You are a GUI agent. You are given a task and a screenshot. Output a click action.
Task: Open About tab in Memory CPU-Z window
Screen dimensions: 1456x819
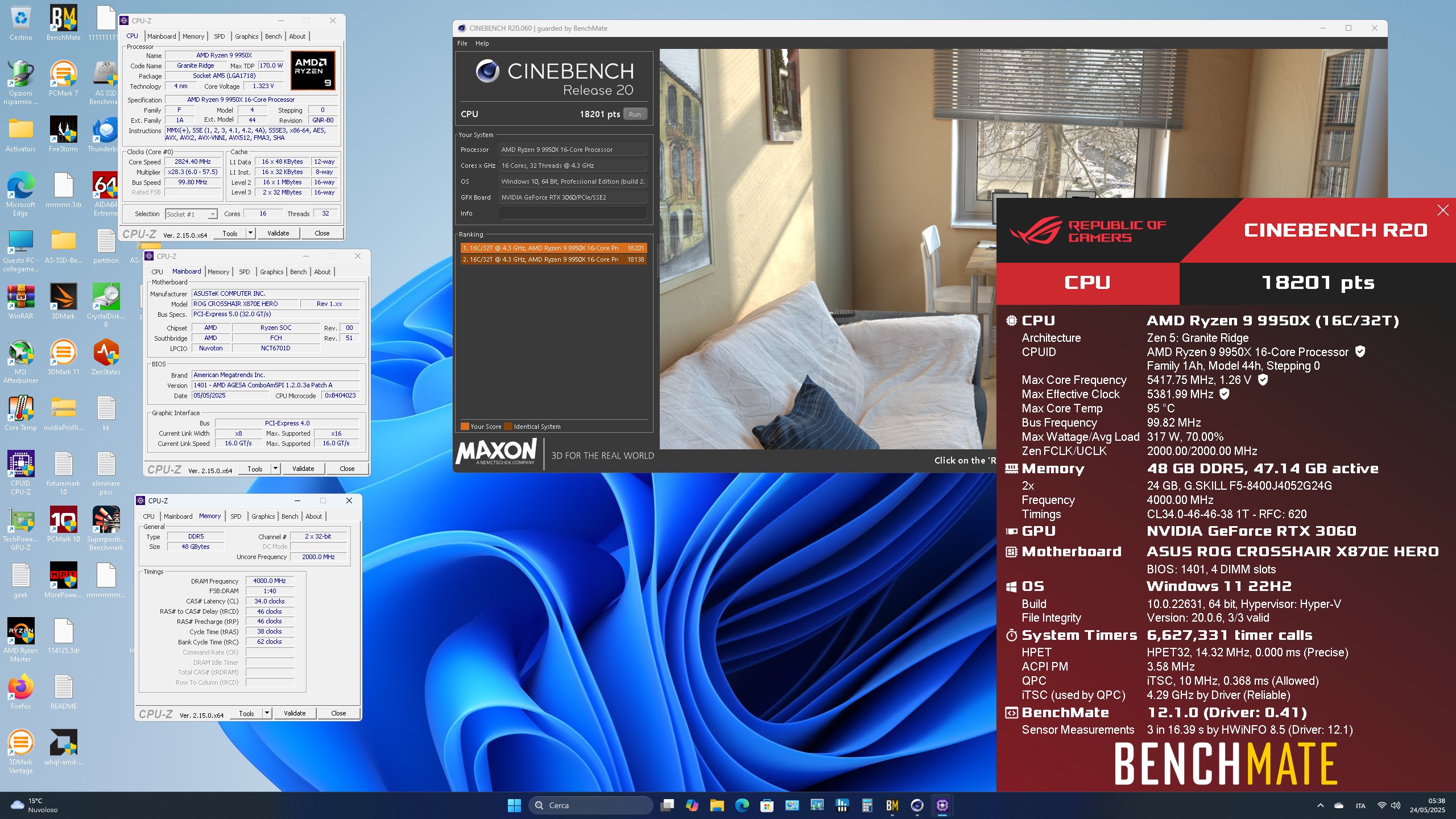click(314, 516)
